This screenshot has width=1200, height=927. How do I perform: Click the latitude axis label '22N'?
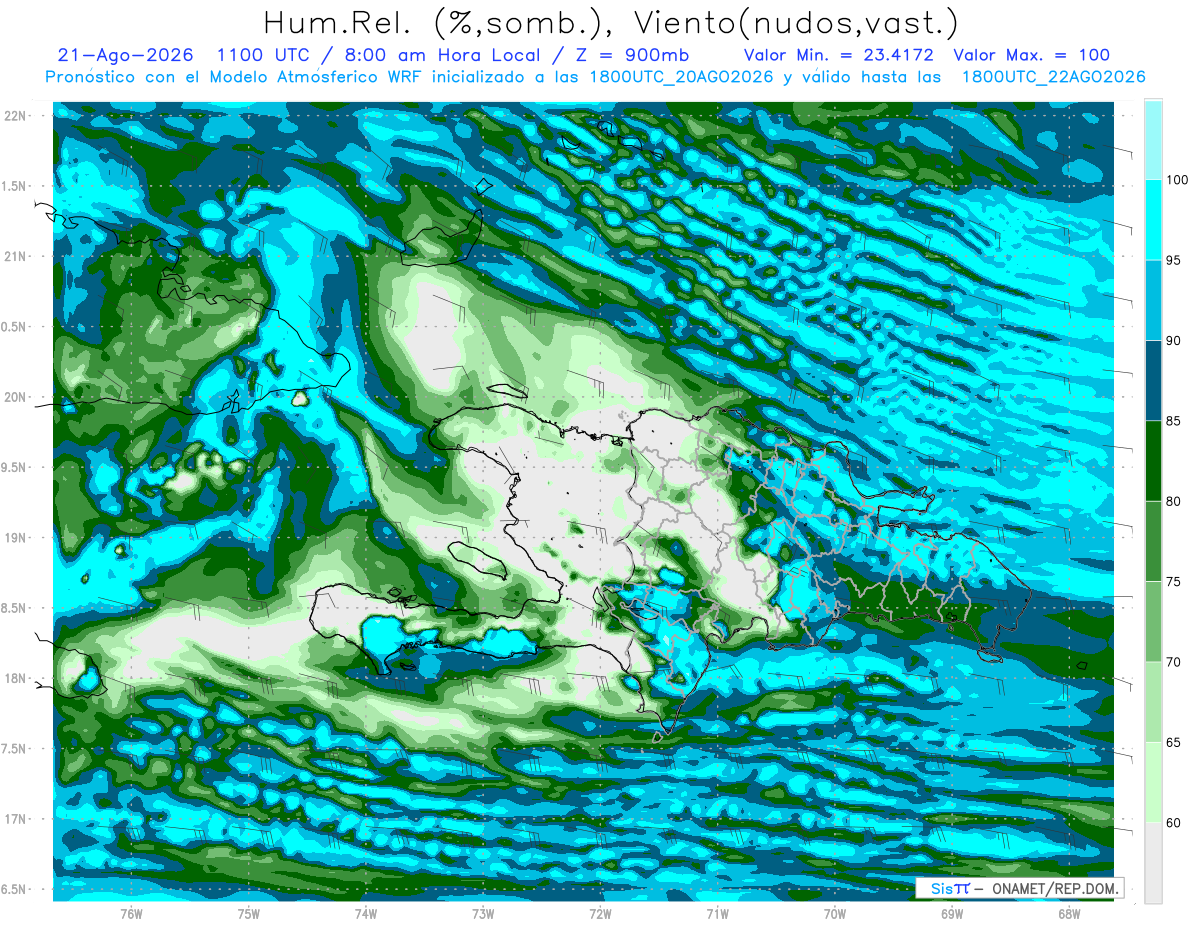pos(15,116)
